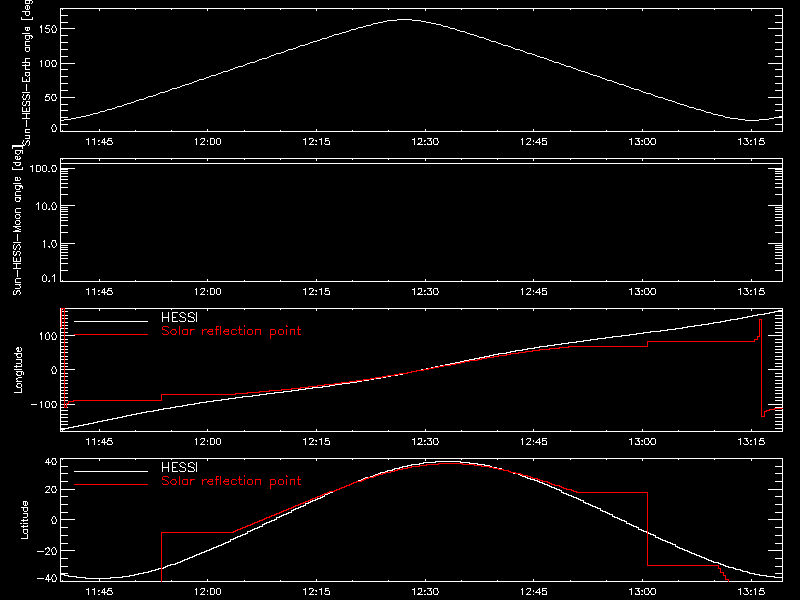Click the 40 tick label on Latitude plot
This screenshot has height=600, width=800.
(x=51, y=462)
